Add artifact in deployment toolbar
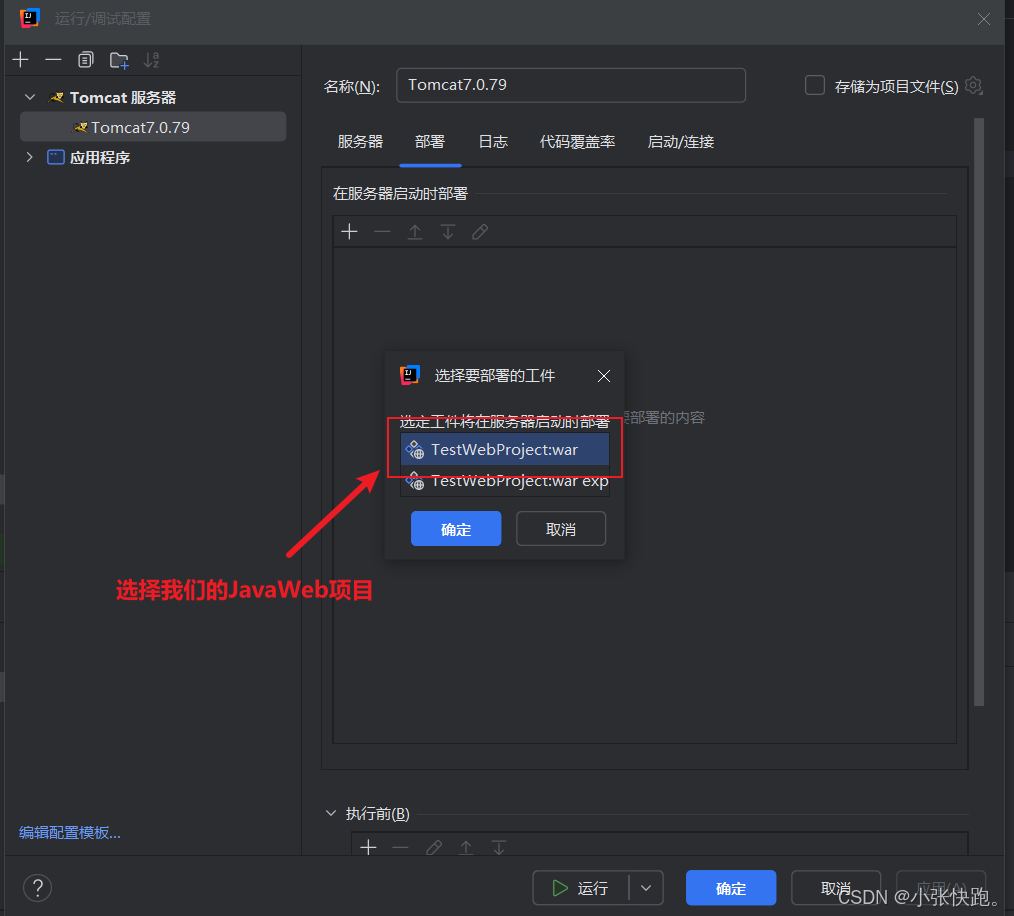Image resolution: width=1014 pixels, height=916 pixels. pos(349,232)
